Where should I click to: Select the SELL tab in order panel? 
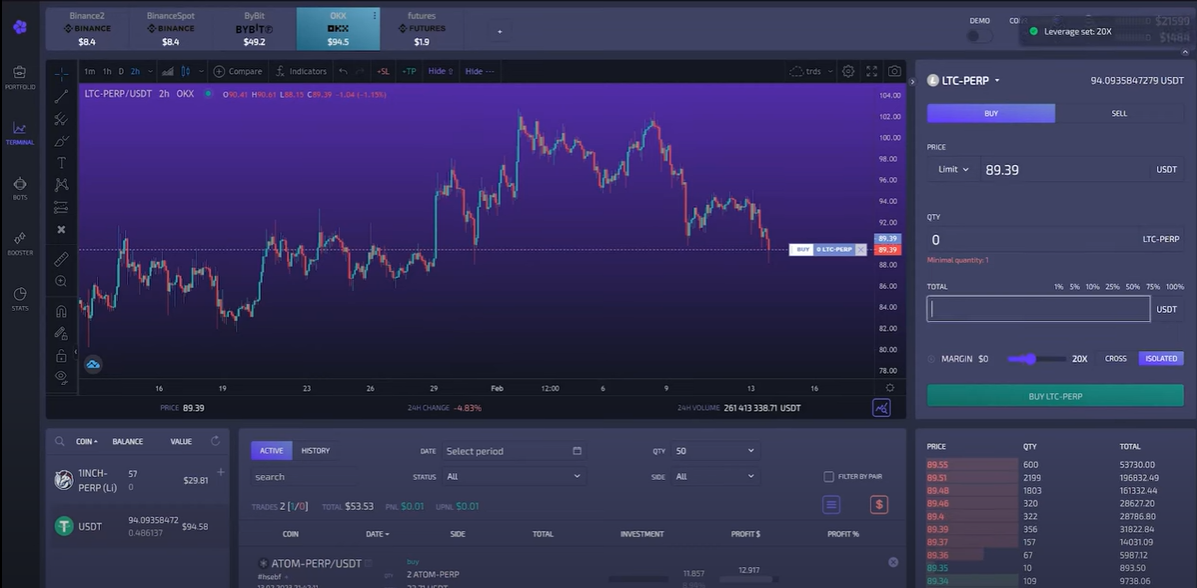tap(1119, 113)
